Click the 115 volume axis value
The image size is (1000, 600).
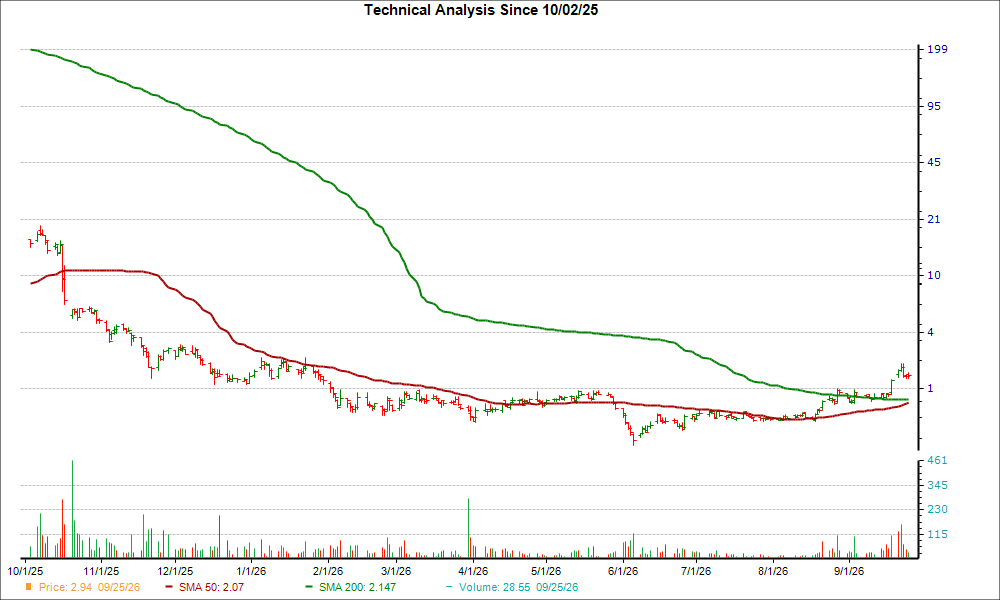coord(937,534)
